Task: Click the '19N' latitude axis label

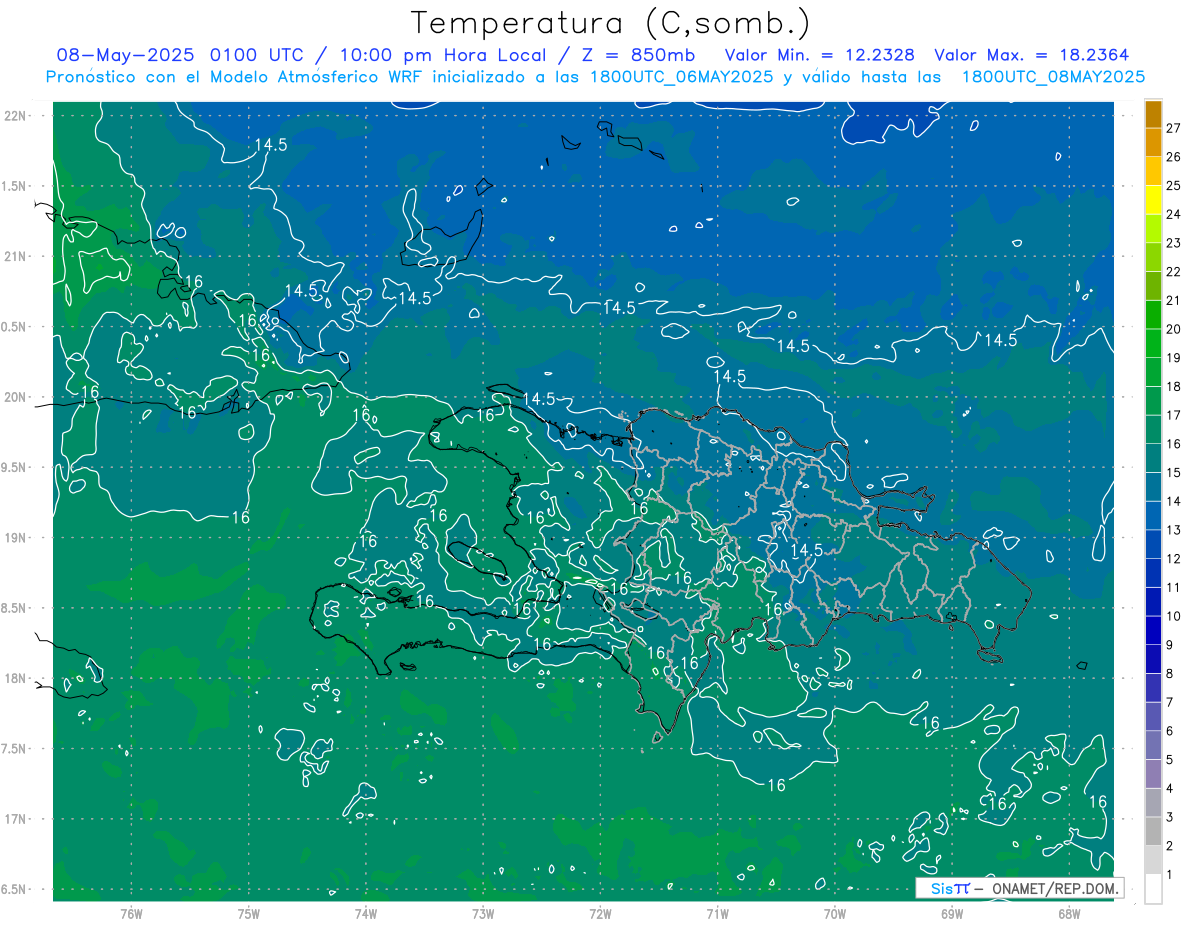Action: (x=16, y=538)
